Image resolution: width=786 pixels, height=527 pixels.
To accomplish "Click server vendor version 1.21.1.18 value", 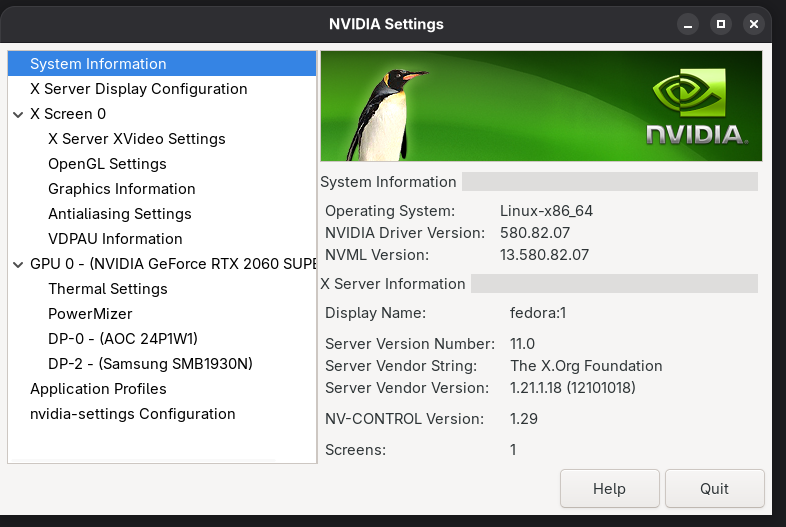I will point(572,388).
